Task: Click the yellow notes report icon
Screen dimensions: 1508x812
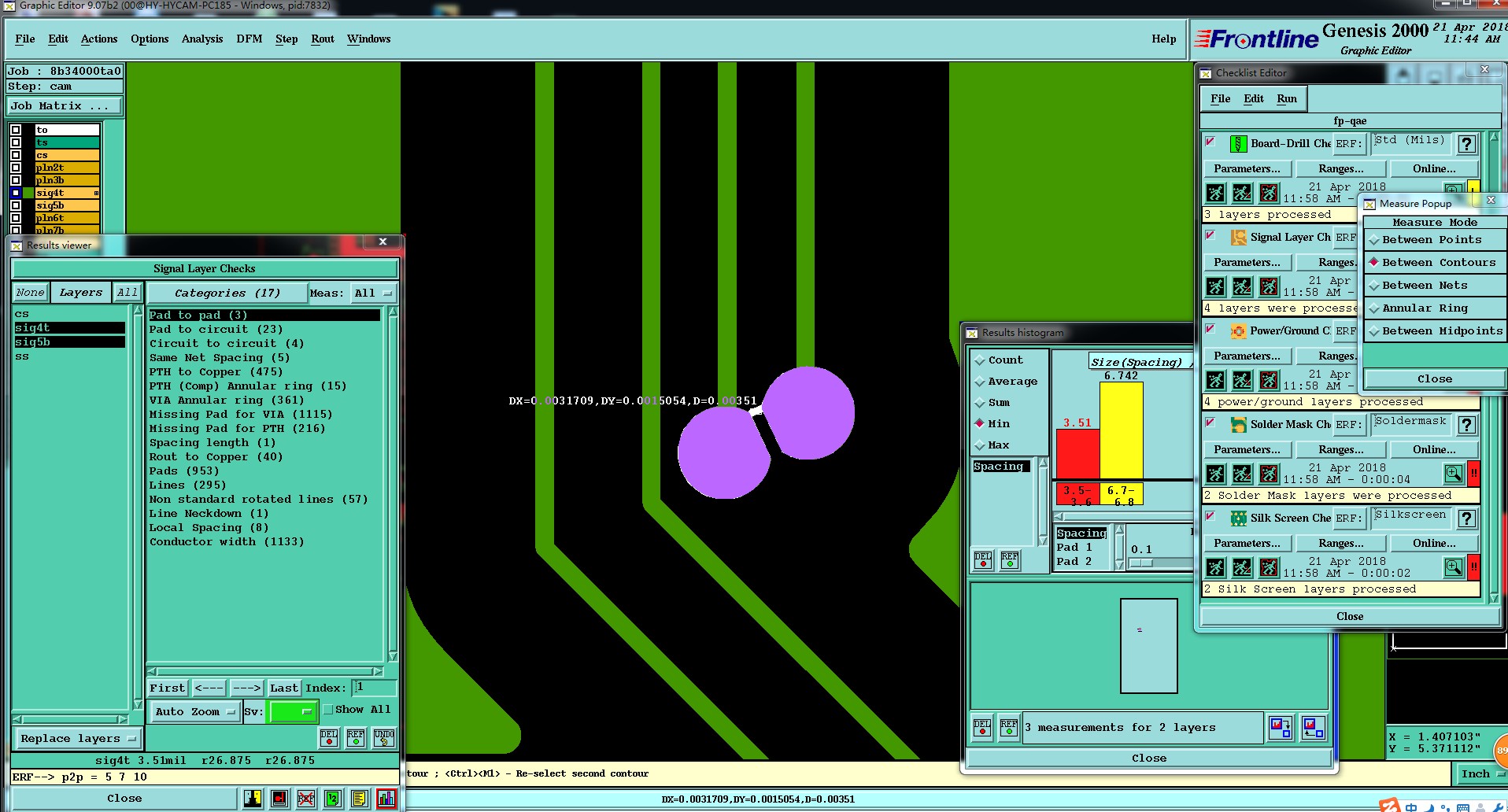Action: click(360, 799)
